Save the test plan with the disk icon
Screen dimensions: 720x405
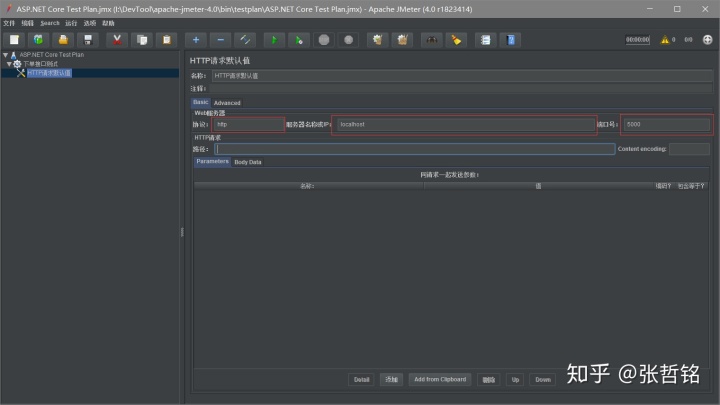click(x=88, y=40)
